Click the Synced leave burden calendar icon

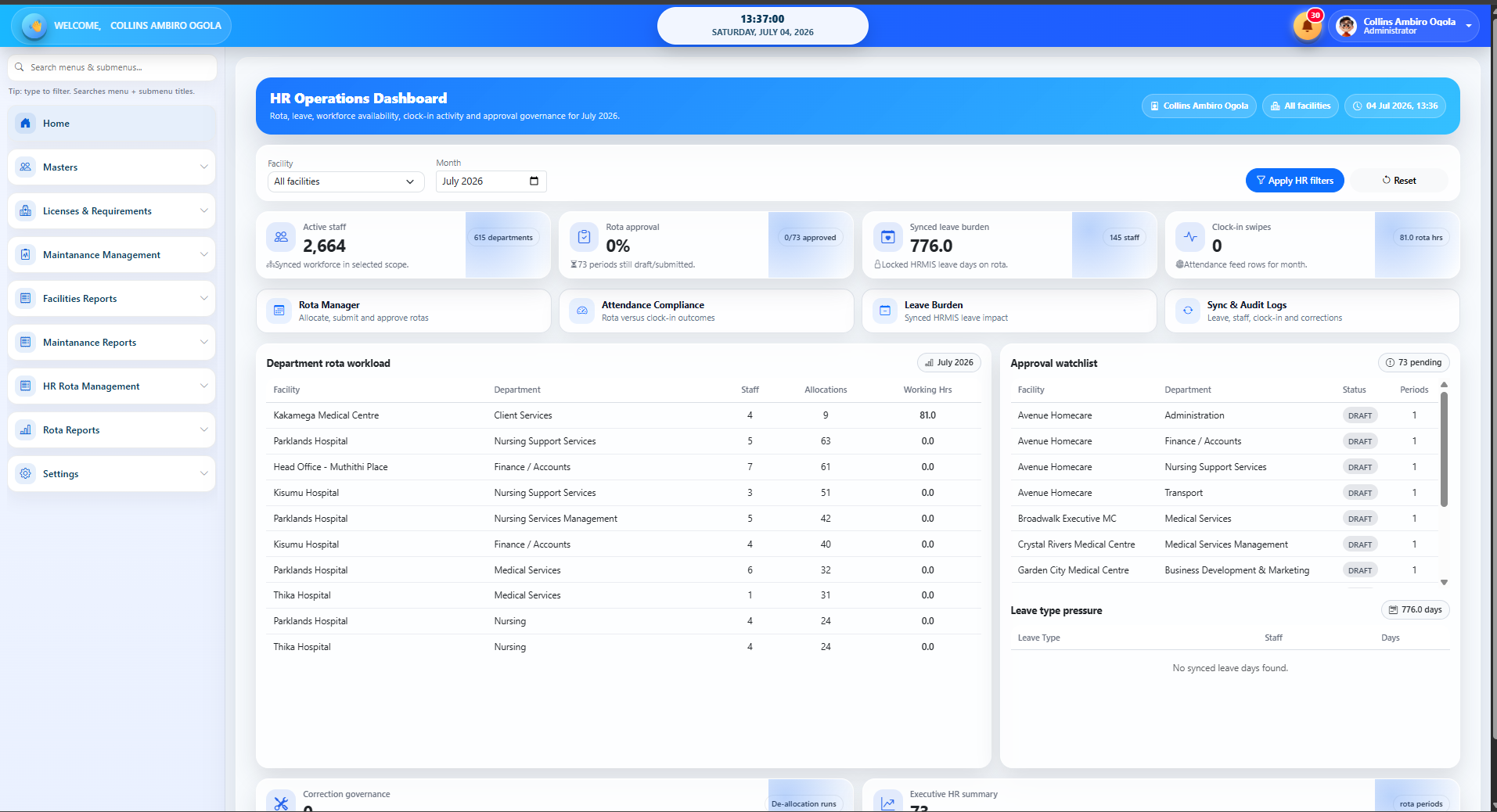tap(887, 236)
